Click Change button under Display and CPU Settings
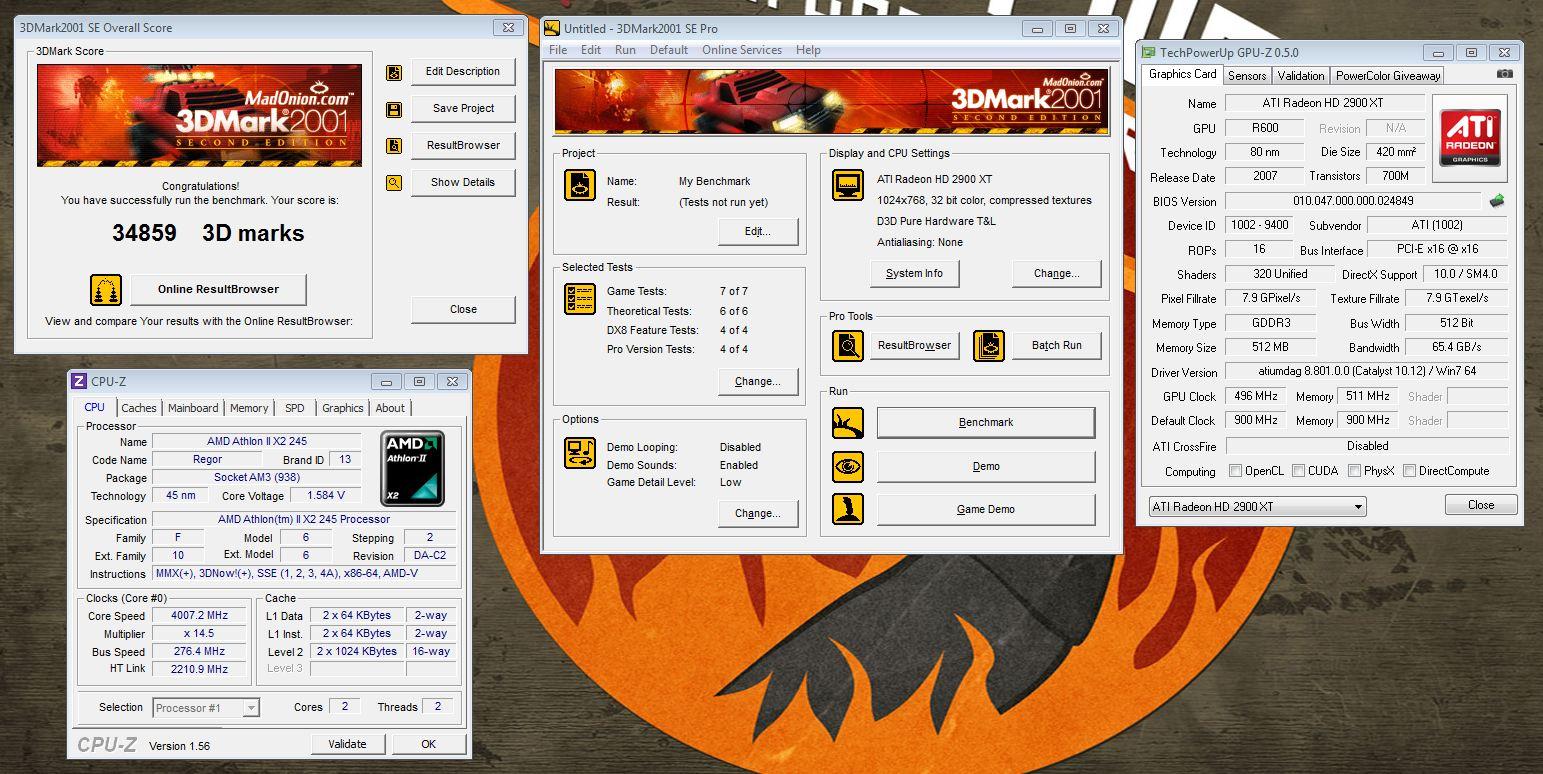1543x774 pixels. coord(1057,274)
